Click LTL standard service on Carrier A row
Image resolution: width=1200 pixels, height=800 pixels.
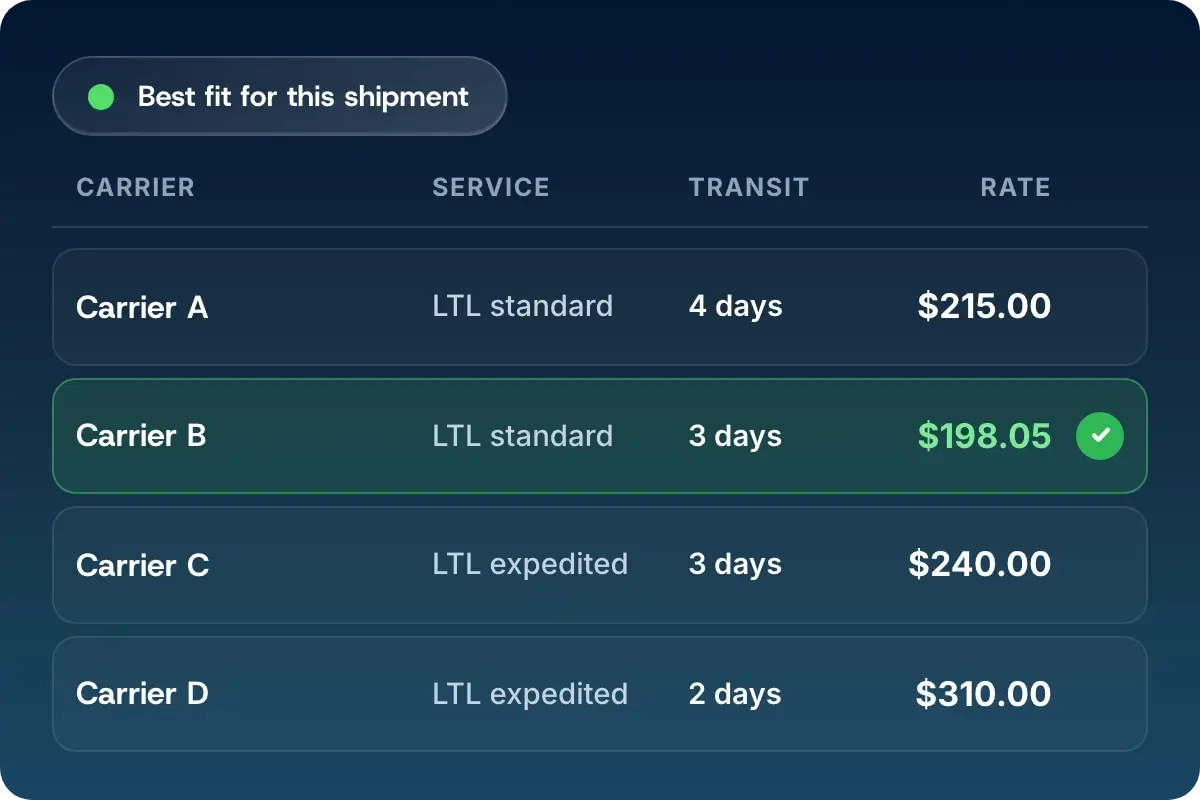522,307
